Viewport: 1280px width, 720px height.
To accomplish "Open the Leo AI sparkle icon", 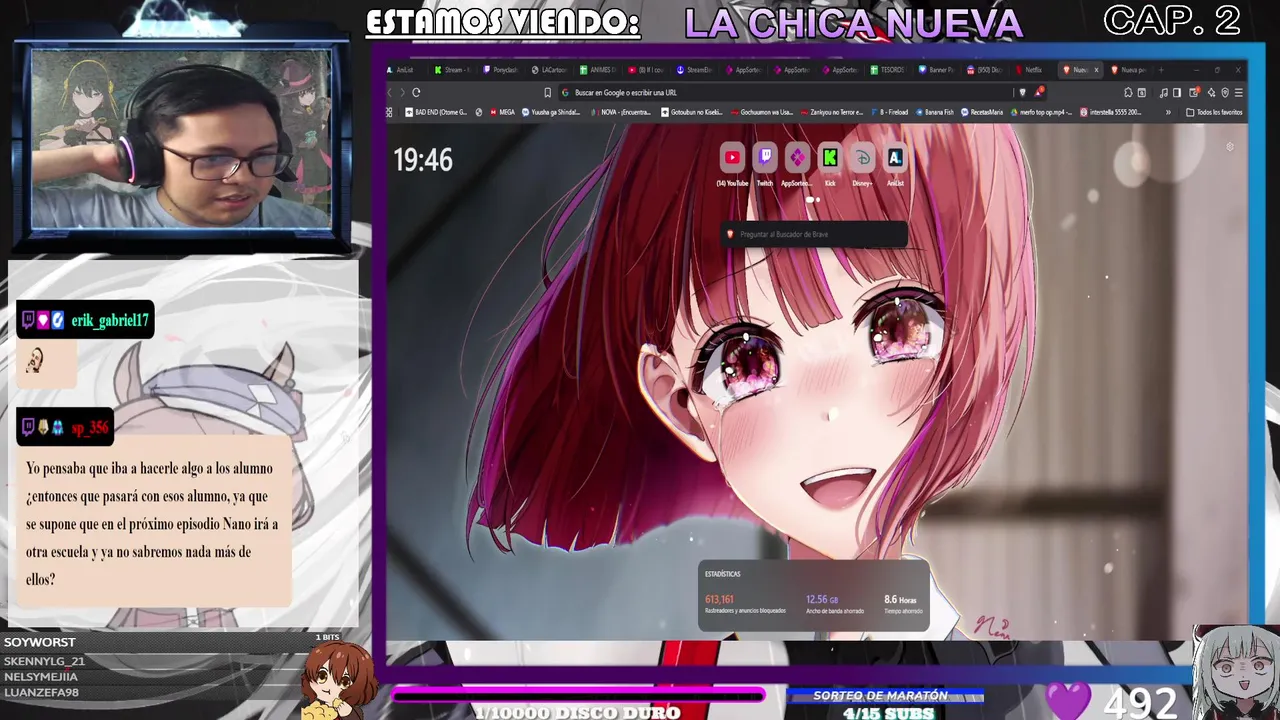I will pos(1211,93).
